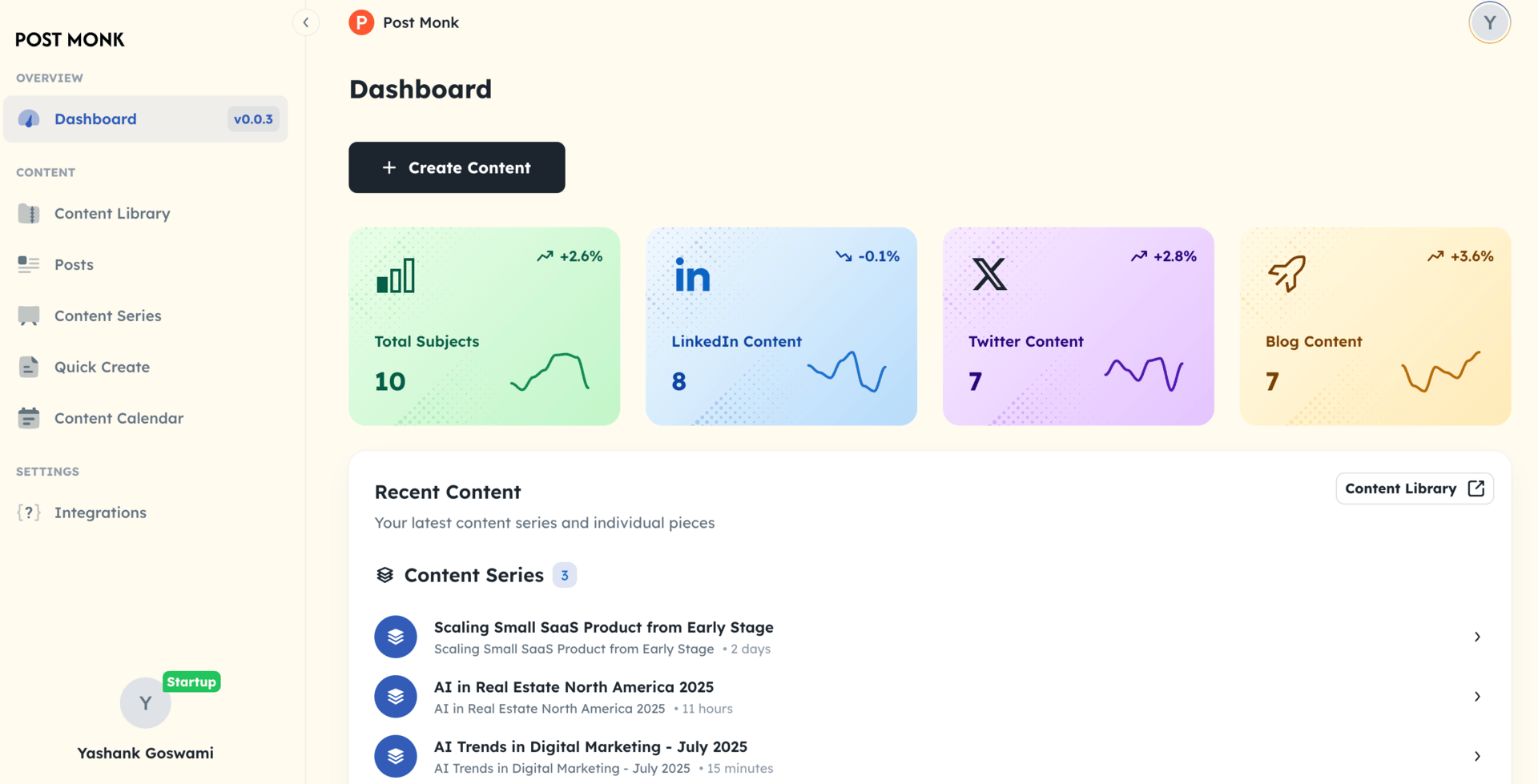Click the rocket icon on Blog Content card
The height and width of the screenshot is (784, 1538).
(x=1286, y=274)
